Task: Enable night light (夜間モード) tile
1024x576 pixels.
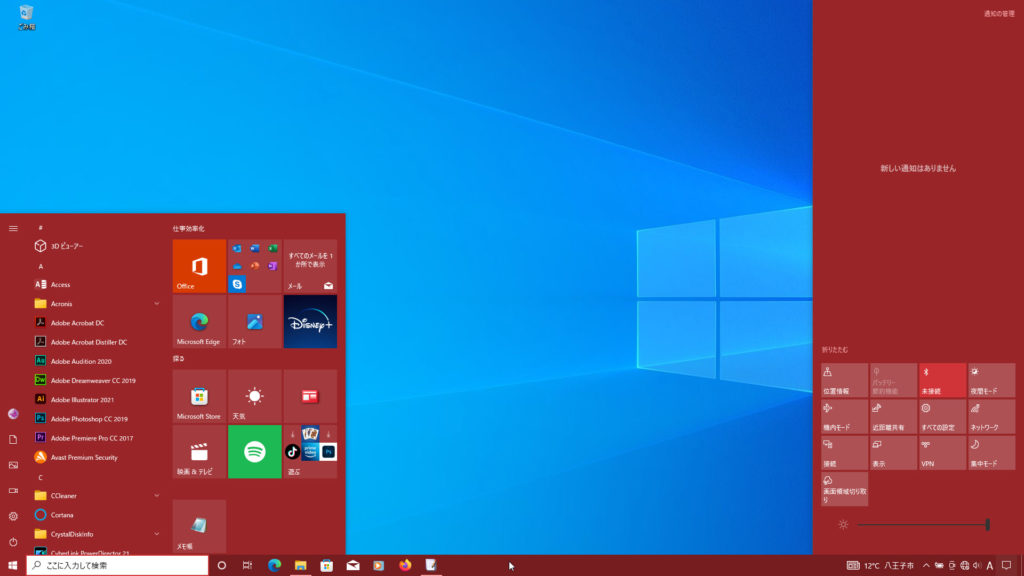Action: tap(991, 380)
